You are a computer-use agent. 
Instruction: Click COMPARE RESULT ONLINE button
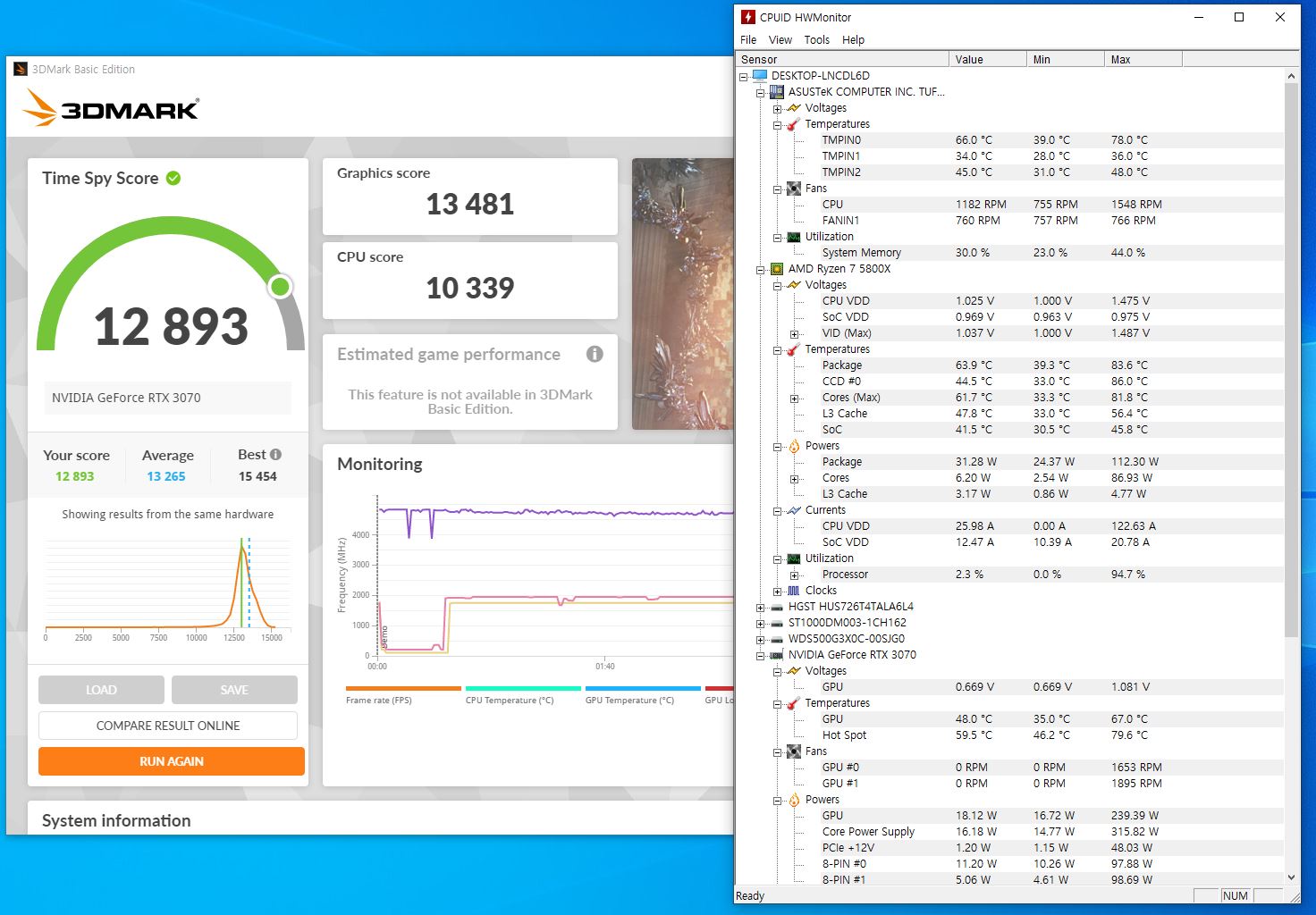tap(168, 726)
